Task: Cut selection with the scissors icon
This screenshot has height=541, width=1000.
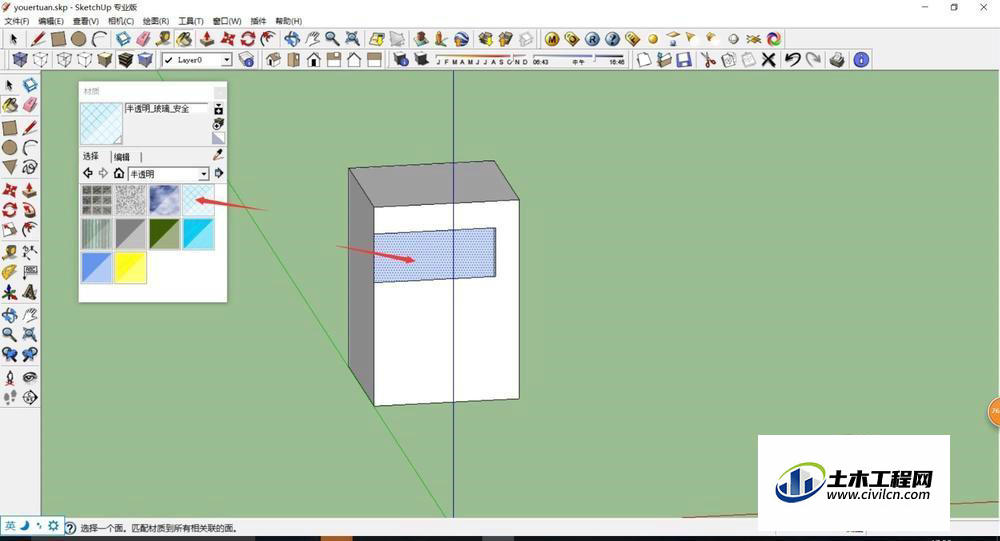Action: [708, 60]
